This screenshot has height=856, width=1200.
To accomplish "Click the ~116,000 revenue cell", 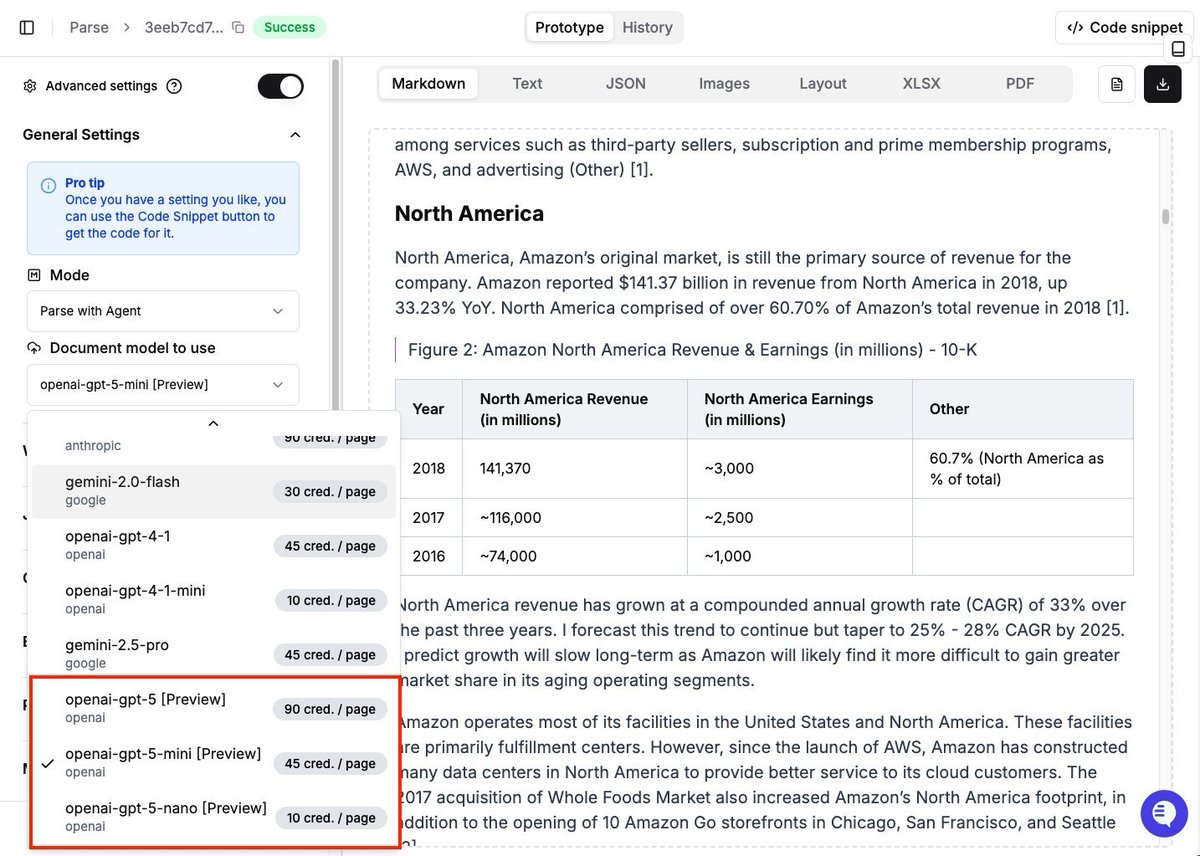I will click(x=575, y=518).
